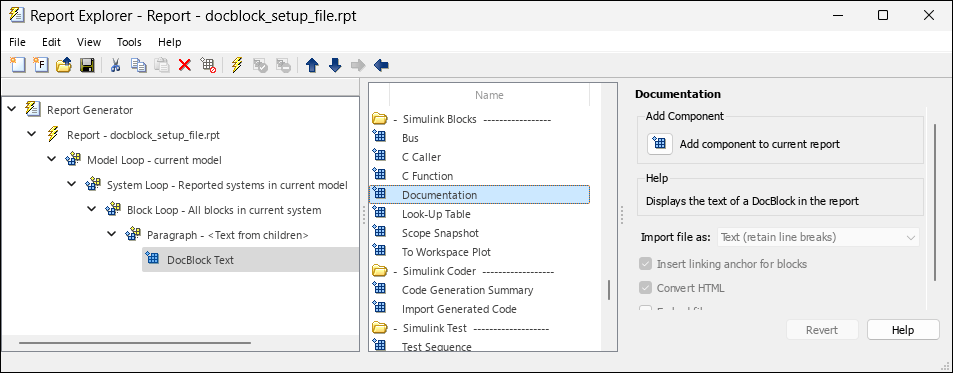Open the View menu
953x373 pixels.
coord(89,42)
